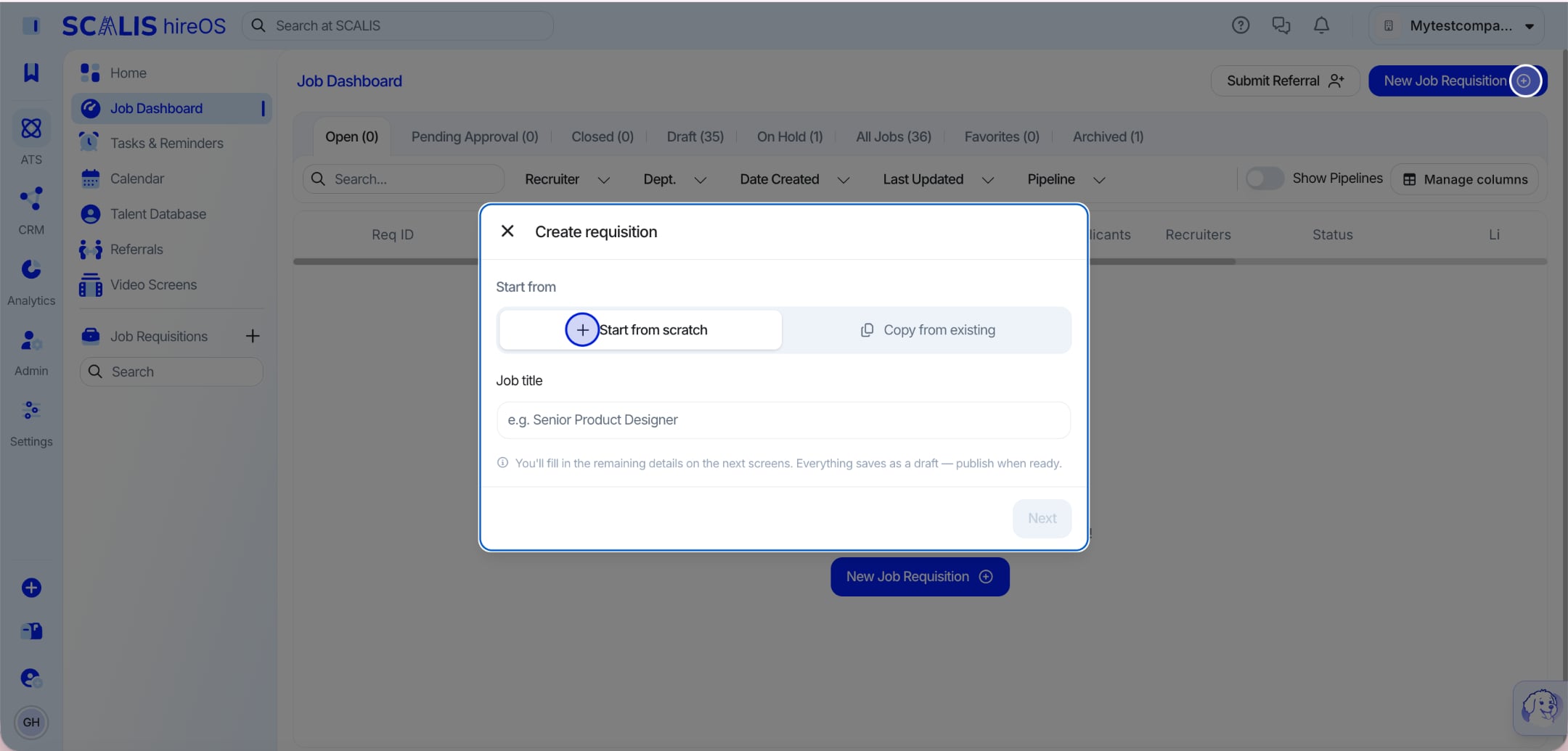Click the Job Dashboard gauge icon

[x=91, y=108]
